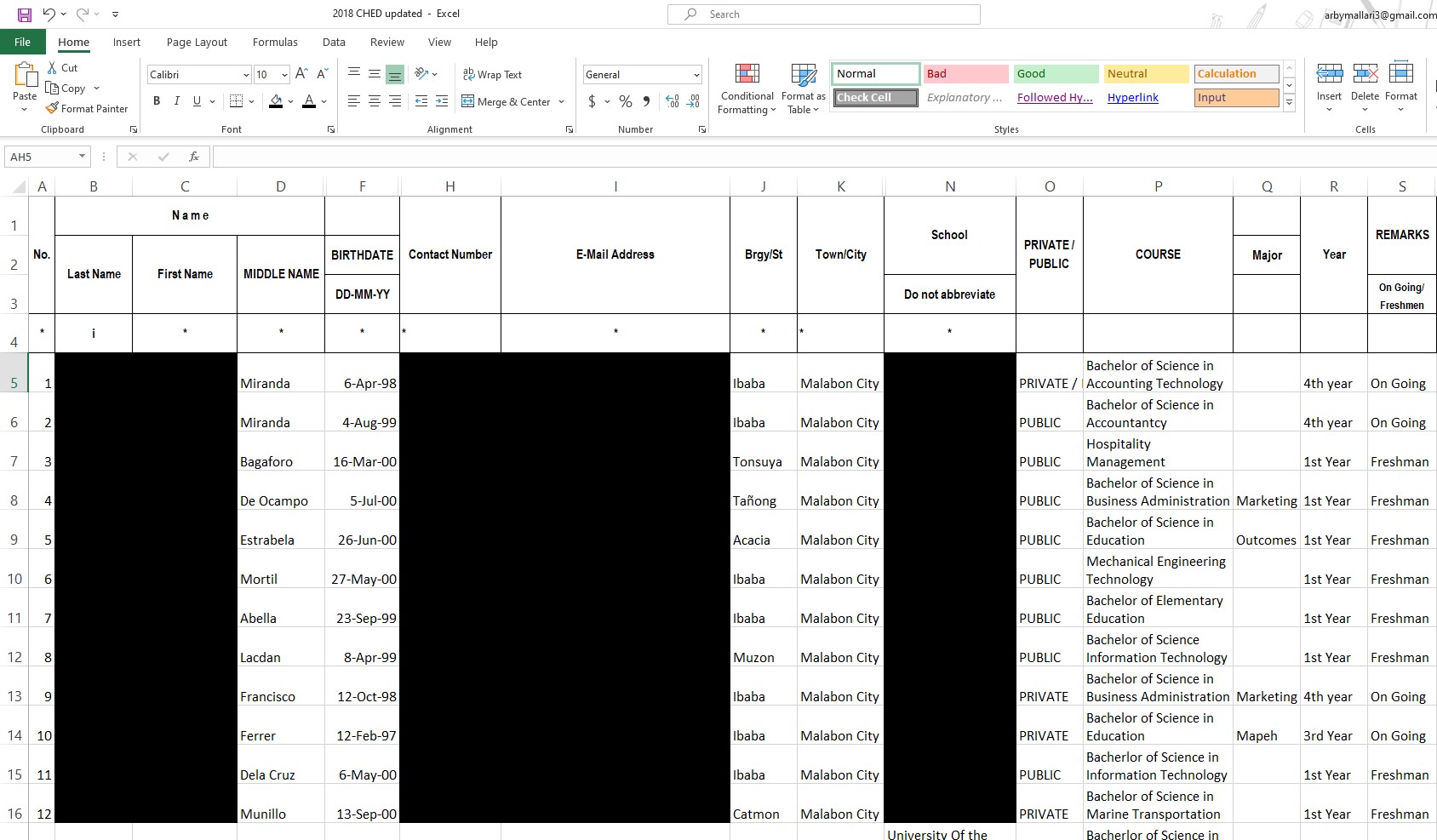The image size is (1437, 840).
Task: Open the General number format dropdown
Action: [696, 75]
